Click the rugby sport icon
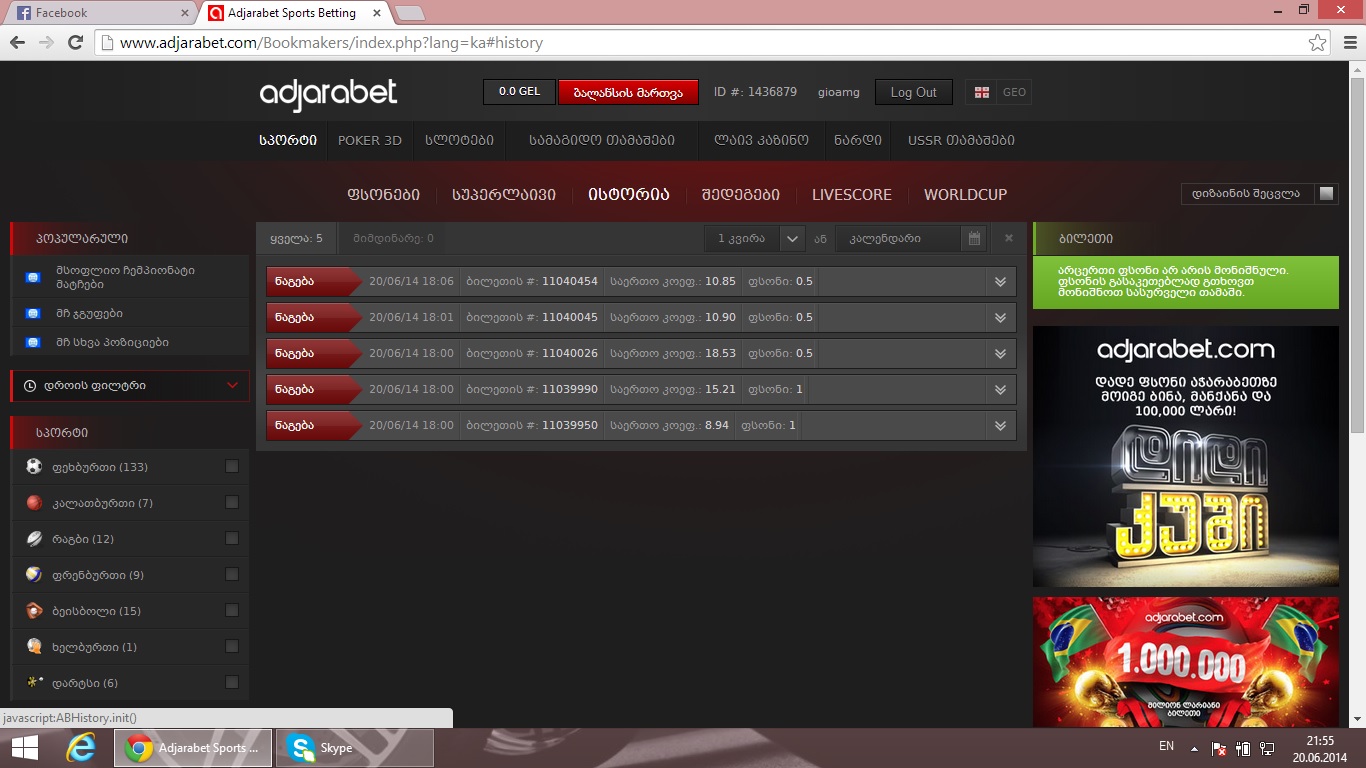Viewport: 1366px width, 768px height. 34,539
